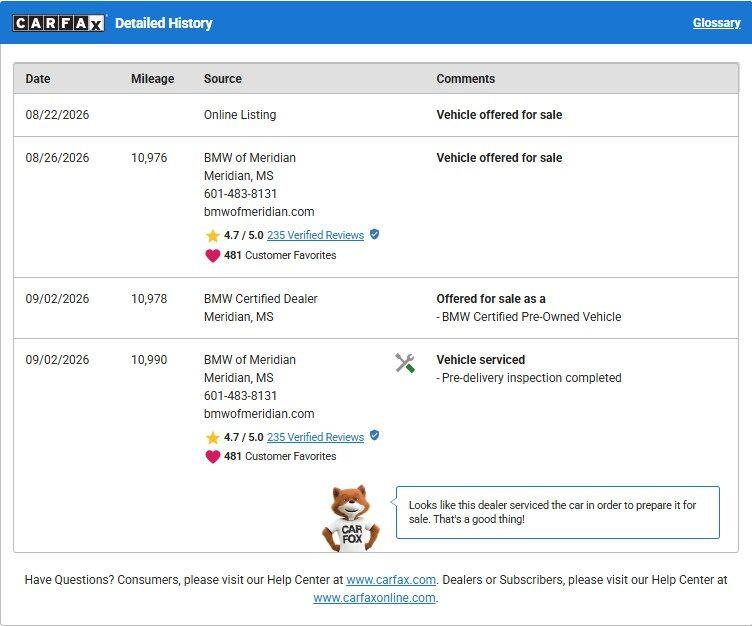Click Vehicle offered for sale in 08/22/2026 row

click(x=499, y=115)
